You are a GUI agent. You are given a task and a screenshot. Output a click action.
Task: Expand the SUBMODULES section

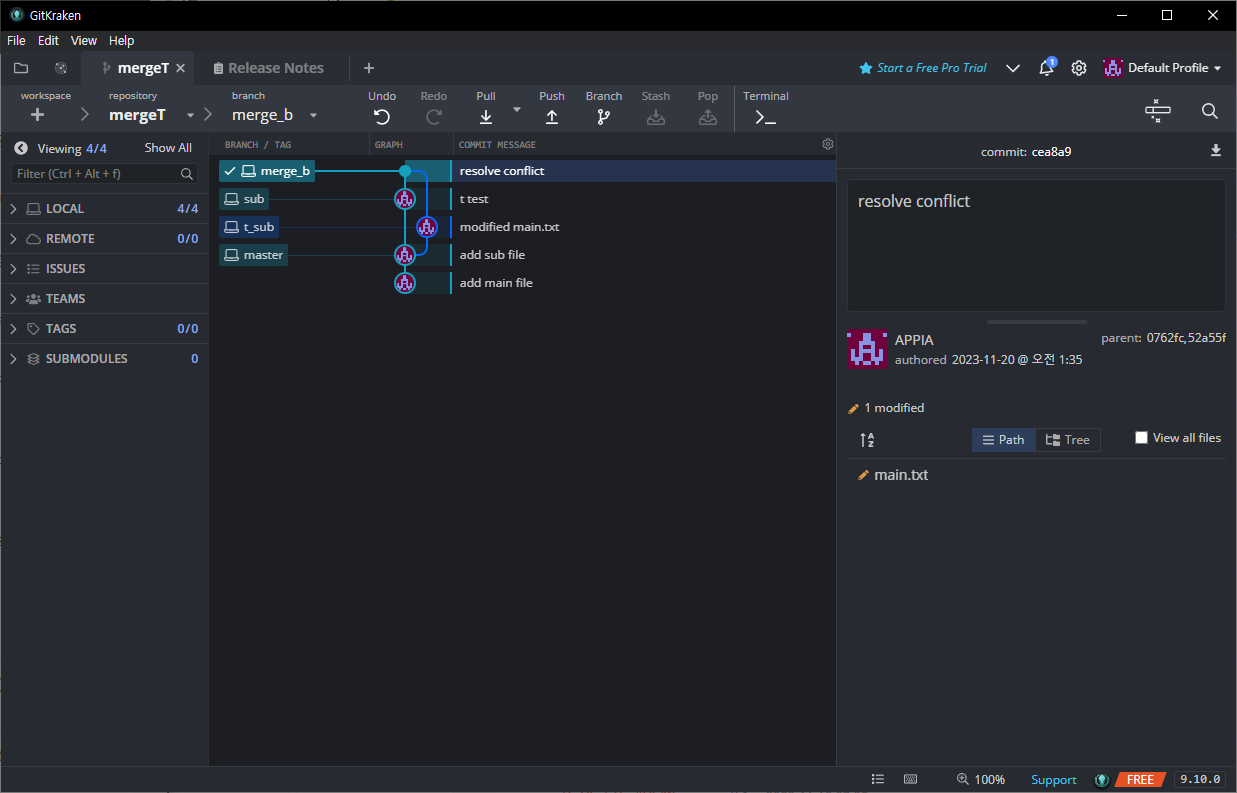pyautogui.click(x=104, y=359)
